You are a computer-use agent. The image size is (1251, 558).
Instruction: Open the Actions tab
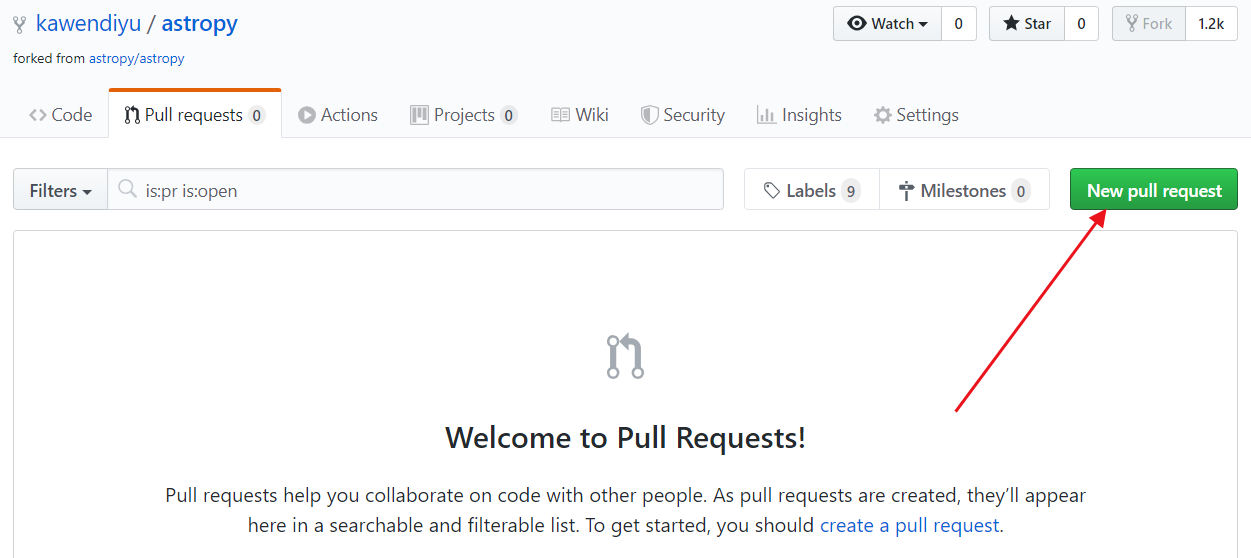[x=338, y=115]
